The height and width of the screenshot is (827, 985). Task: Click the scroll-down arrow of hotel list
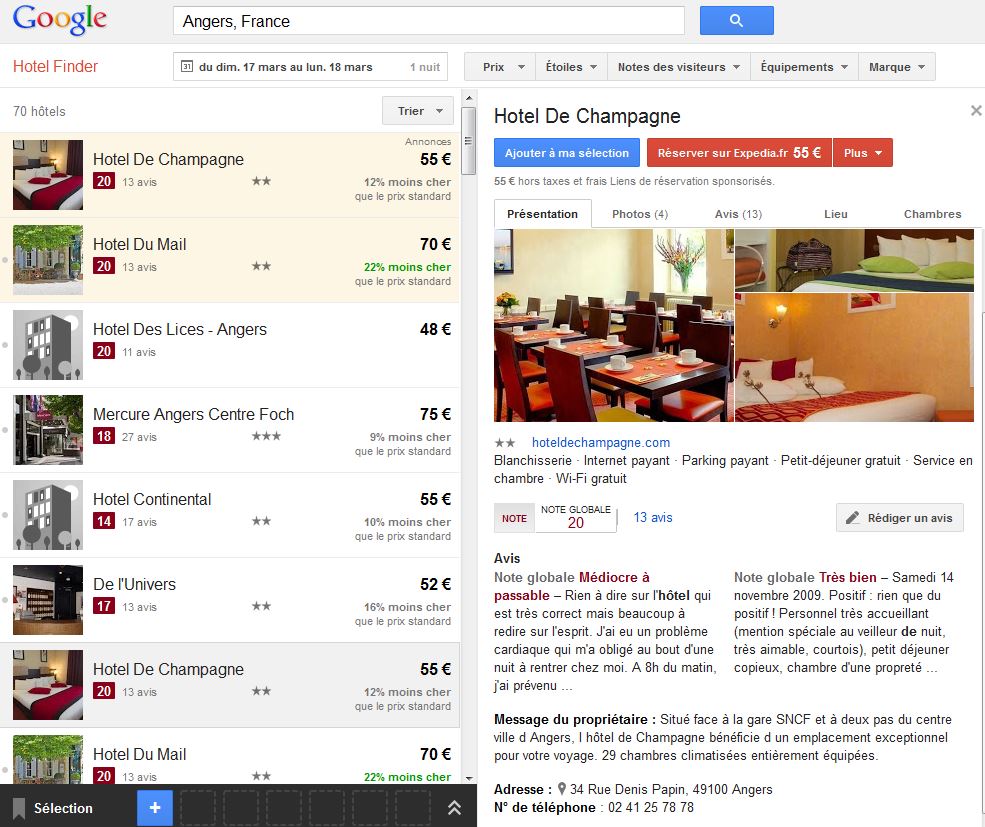pyautogui.click(x=468, y=777)
